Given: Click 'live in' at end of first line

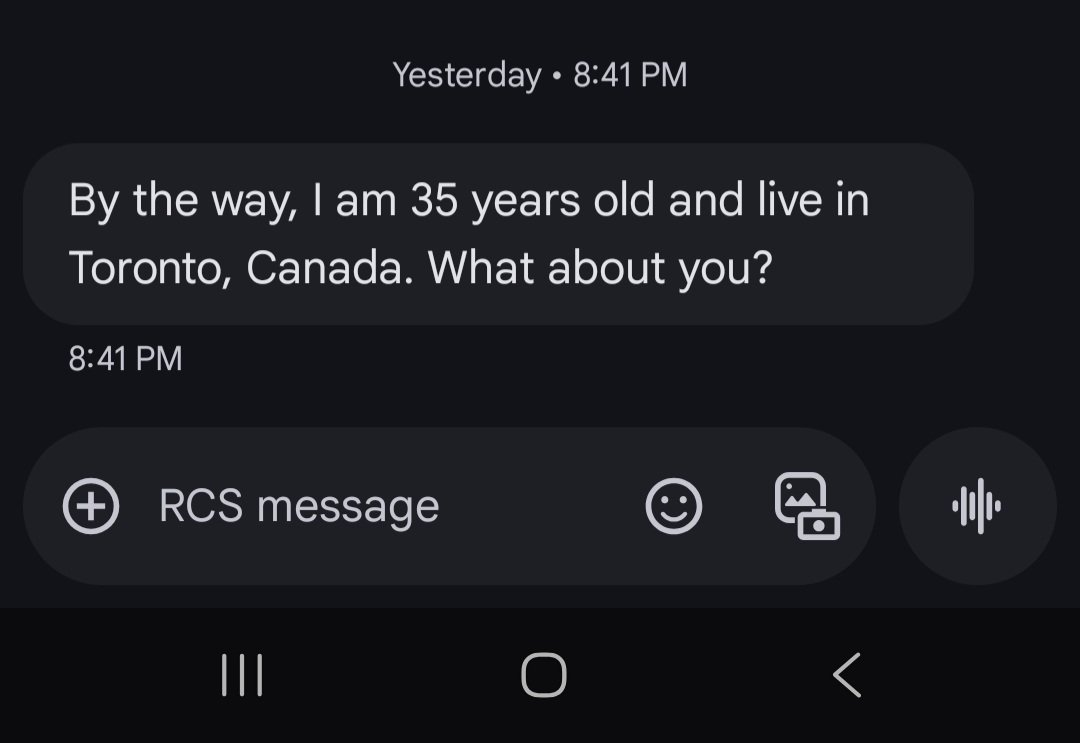Looking at the screenshot, I should (x=813, y=200).
